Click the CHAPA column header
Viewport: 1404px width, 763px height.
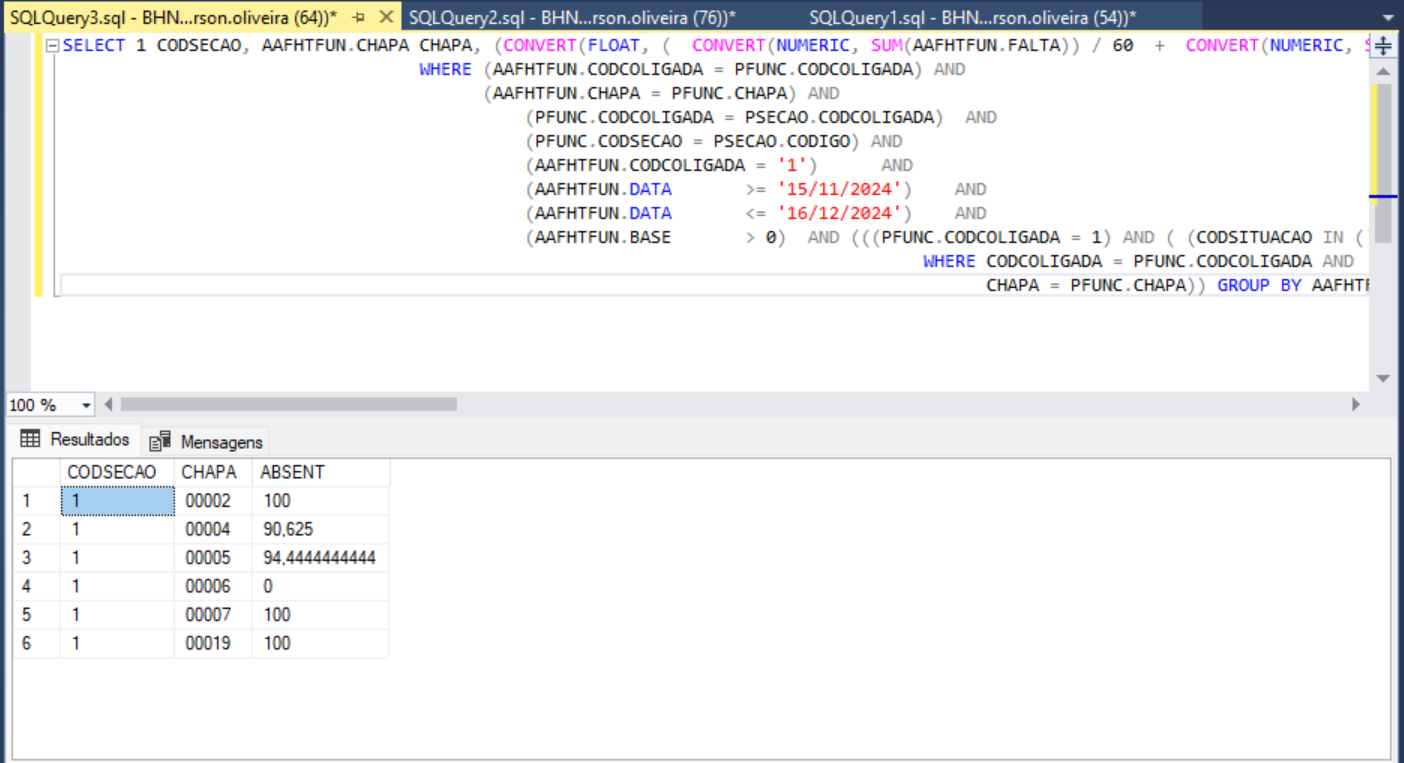[212, 472]
